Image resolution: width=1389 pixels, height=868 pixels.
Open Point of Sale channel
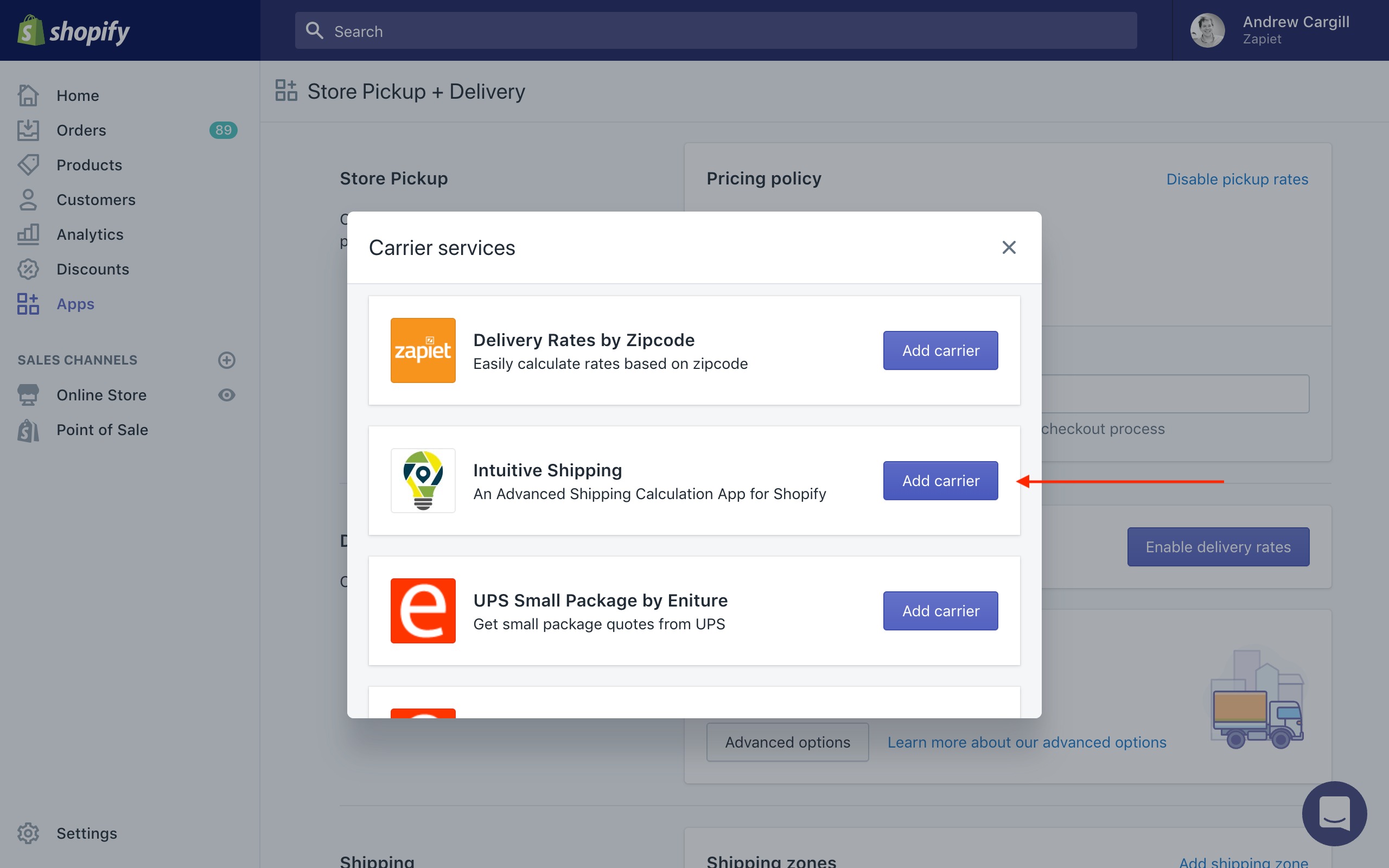(102, 430)
